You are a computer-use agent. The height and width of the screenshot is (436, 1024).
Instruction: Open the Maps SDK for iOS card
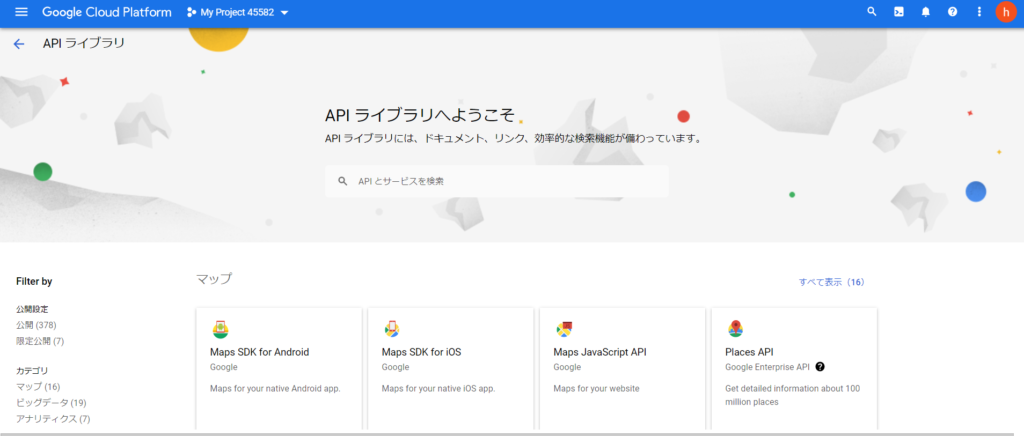click(x=451, y=369)
